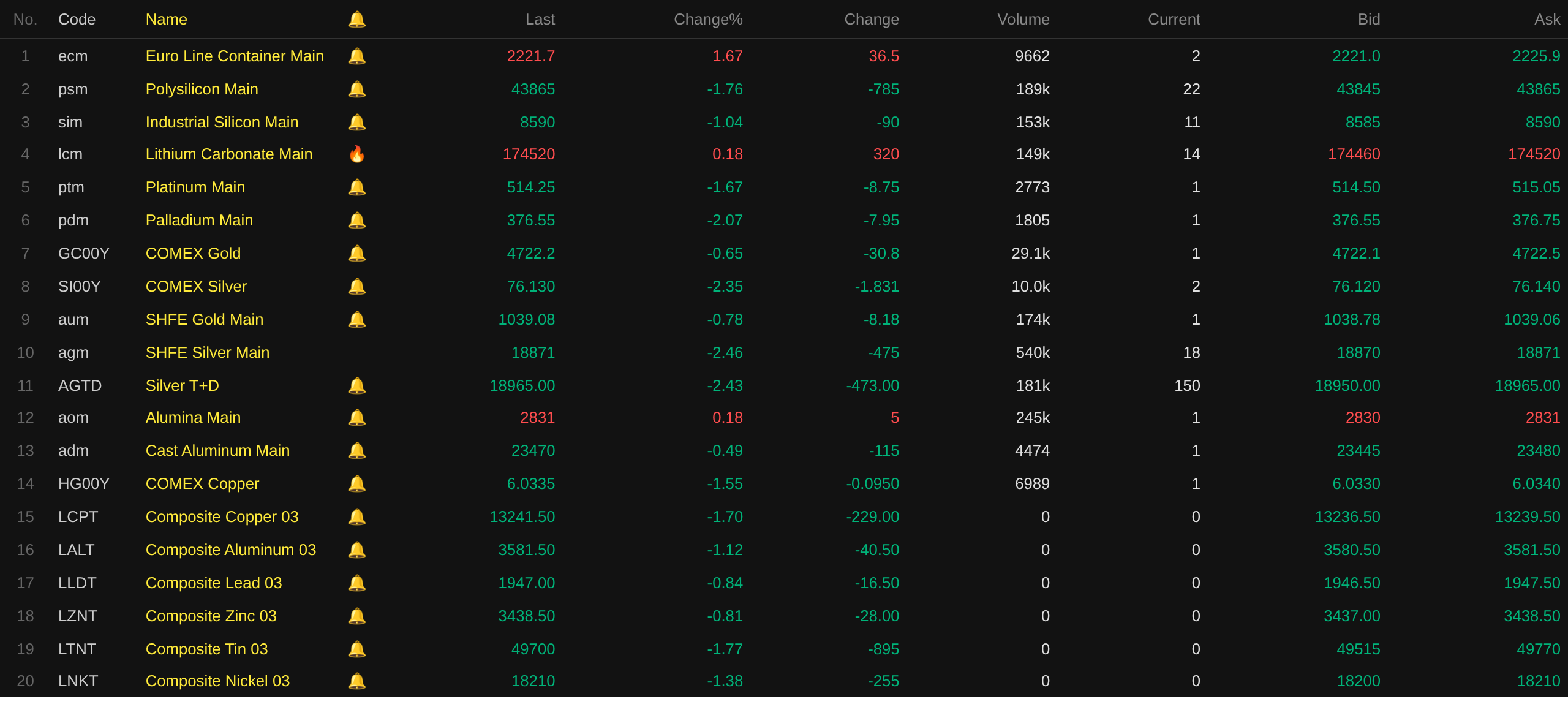The image size is (1568, 707).
Task: Toggle alert bell on Polysilicon Main row
Action: coord(356,89)
